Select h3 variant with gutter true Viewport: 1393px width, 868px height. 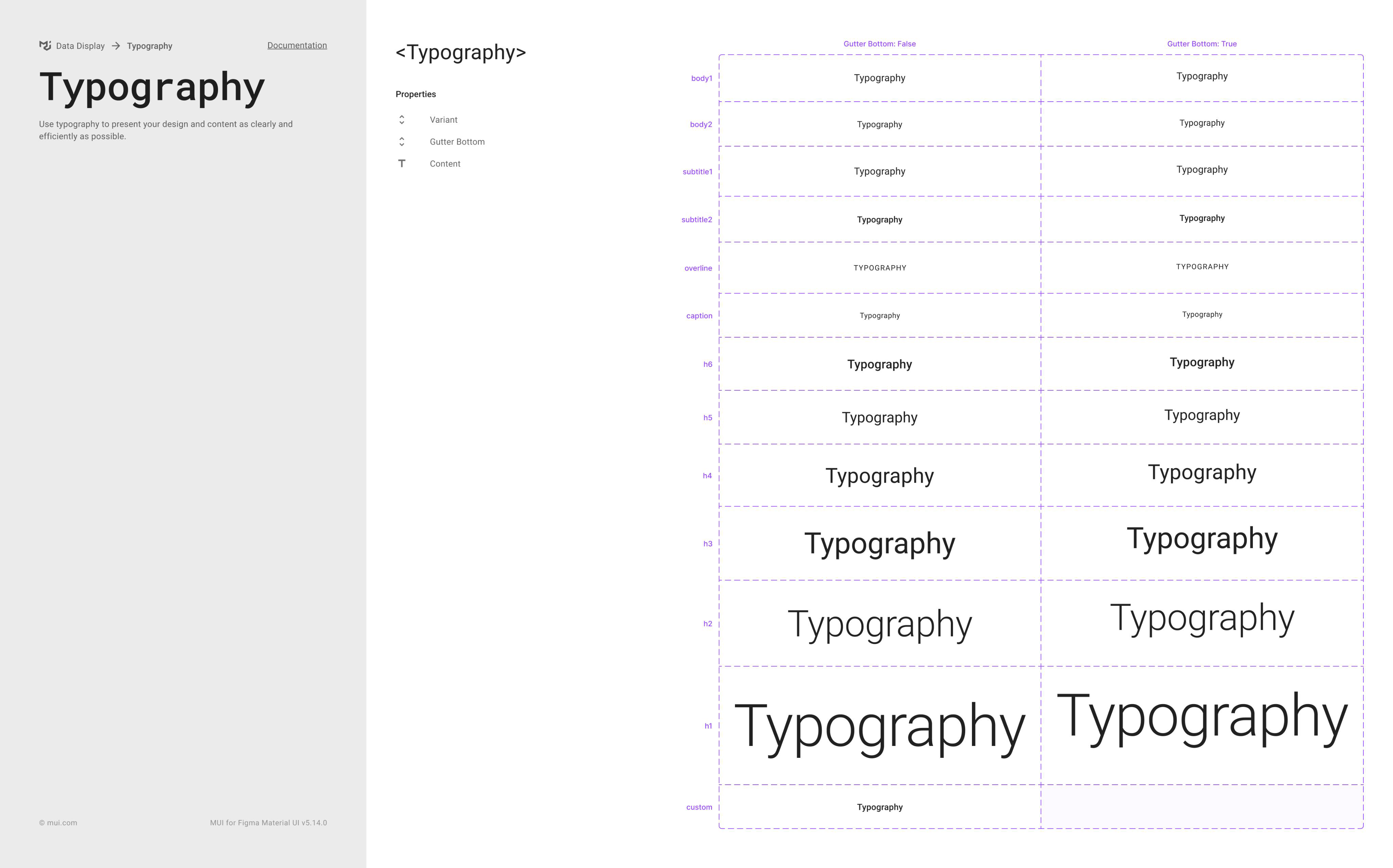pos(1202,540)
